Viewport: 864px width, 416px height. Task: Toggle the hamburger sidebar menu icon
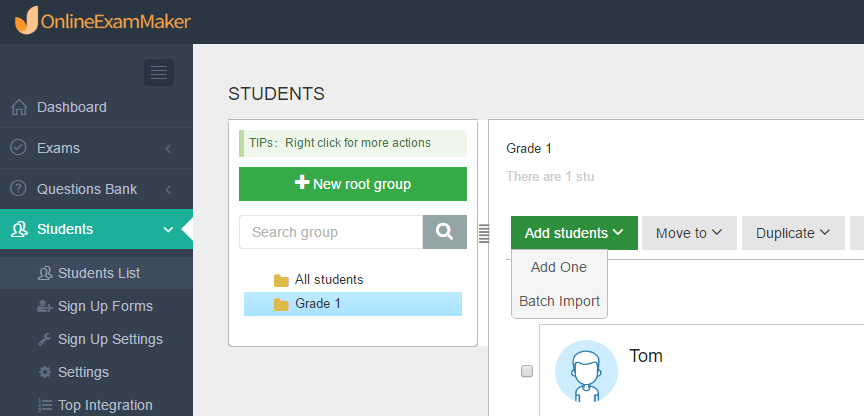click(x=159, y=72)
